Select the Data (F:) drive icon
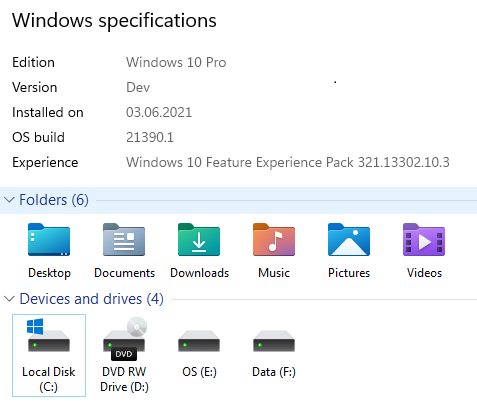Viewport: 477px width, 411px height. (x=274, y=341)
